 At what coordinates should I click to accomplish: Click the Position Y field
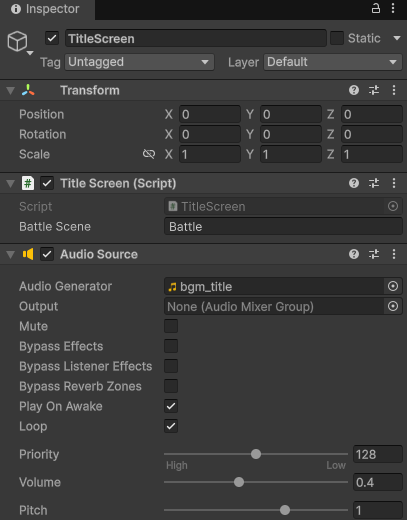(x=291, y=114)
